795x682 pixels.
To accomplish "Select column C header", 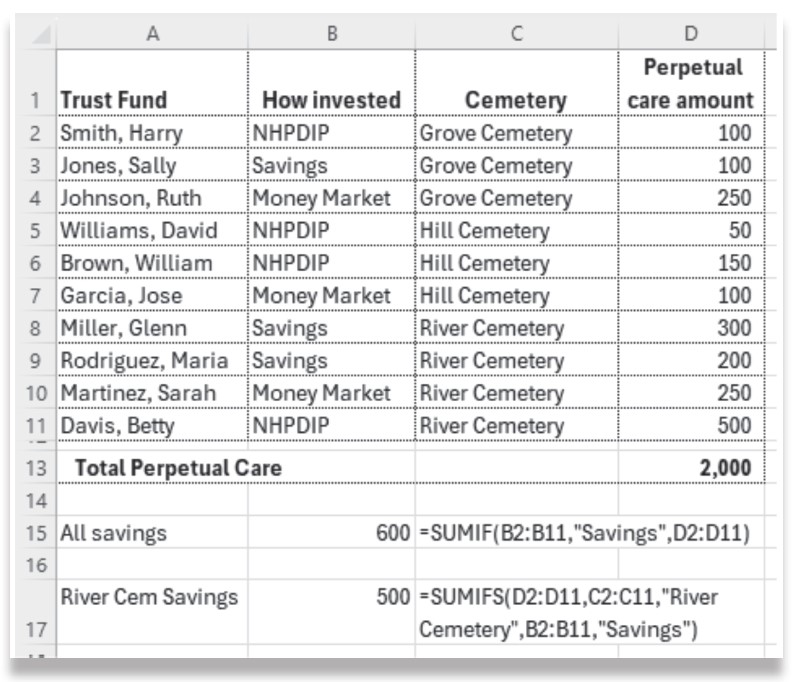I will pos(516,34).
